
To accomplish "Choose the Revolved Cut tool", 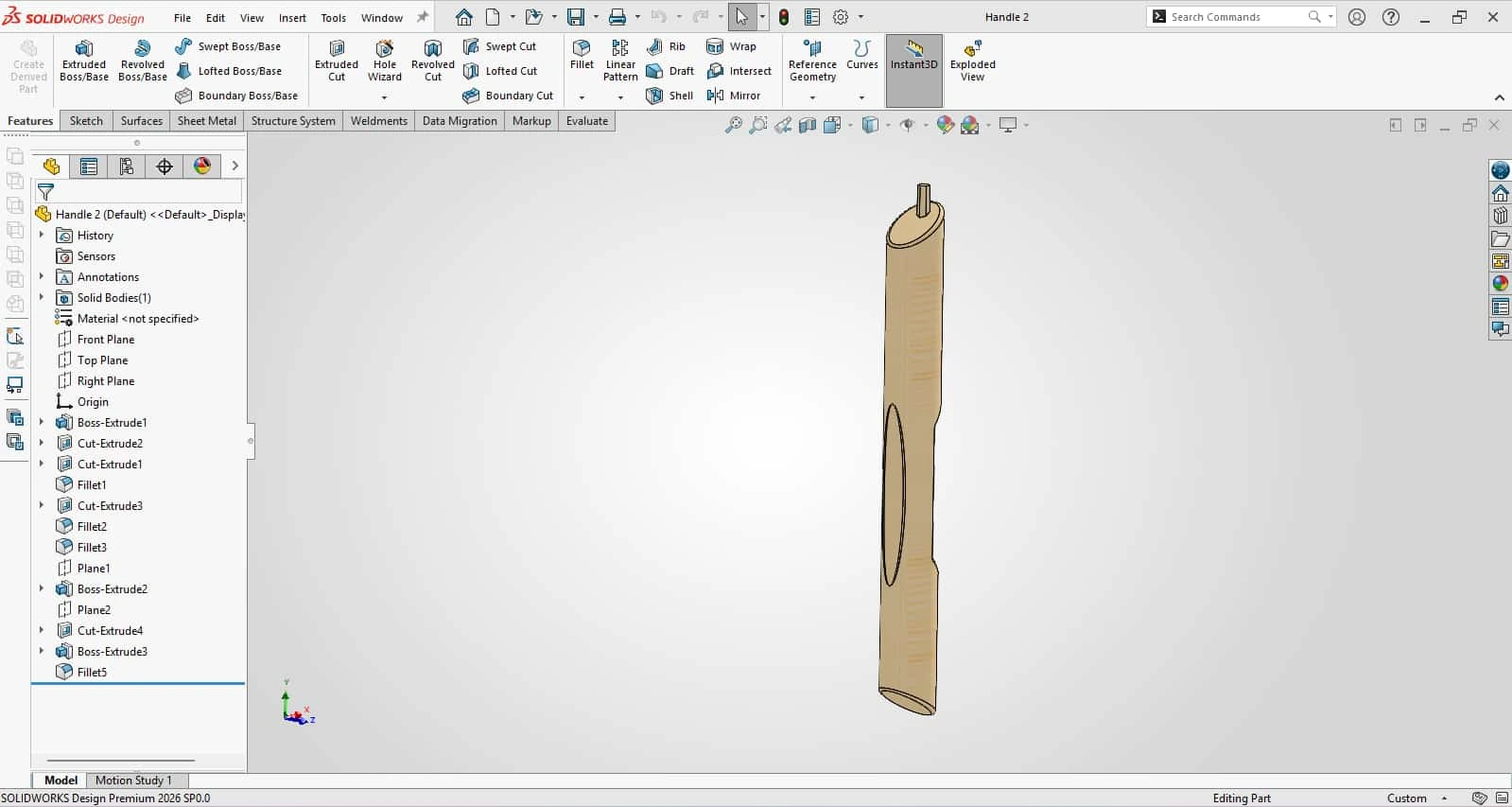I will pos(433,61).
